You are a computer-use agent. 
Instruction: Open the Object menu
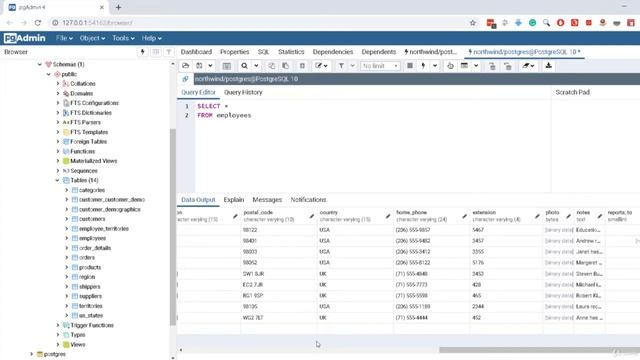pos(92,38)
